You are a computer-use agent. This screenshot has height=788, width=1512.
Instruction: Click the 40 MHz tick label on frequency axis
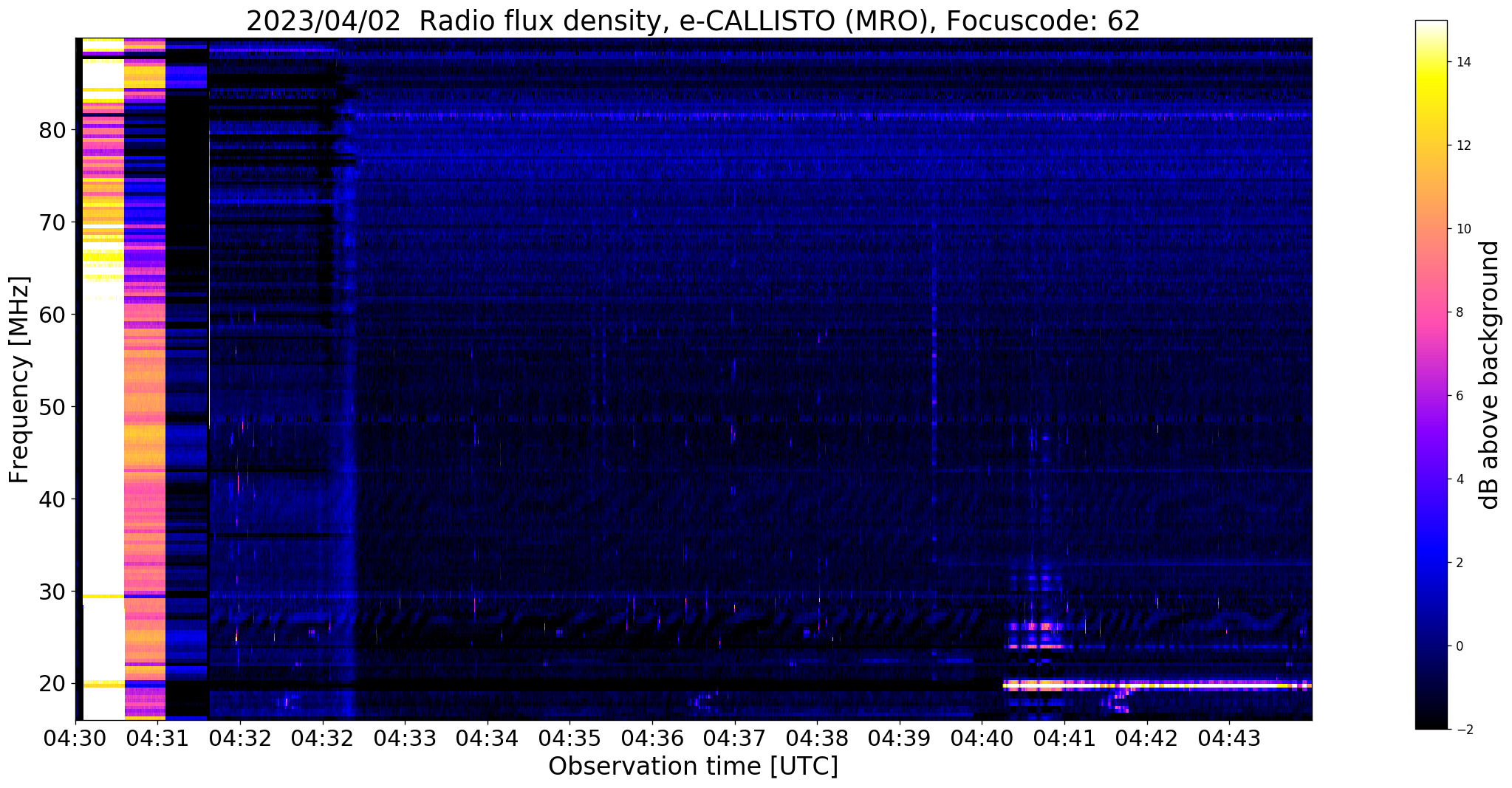click(52, 499)
